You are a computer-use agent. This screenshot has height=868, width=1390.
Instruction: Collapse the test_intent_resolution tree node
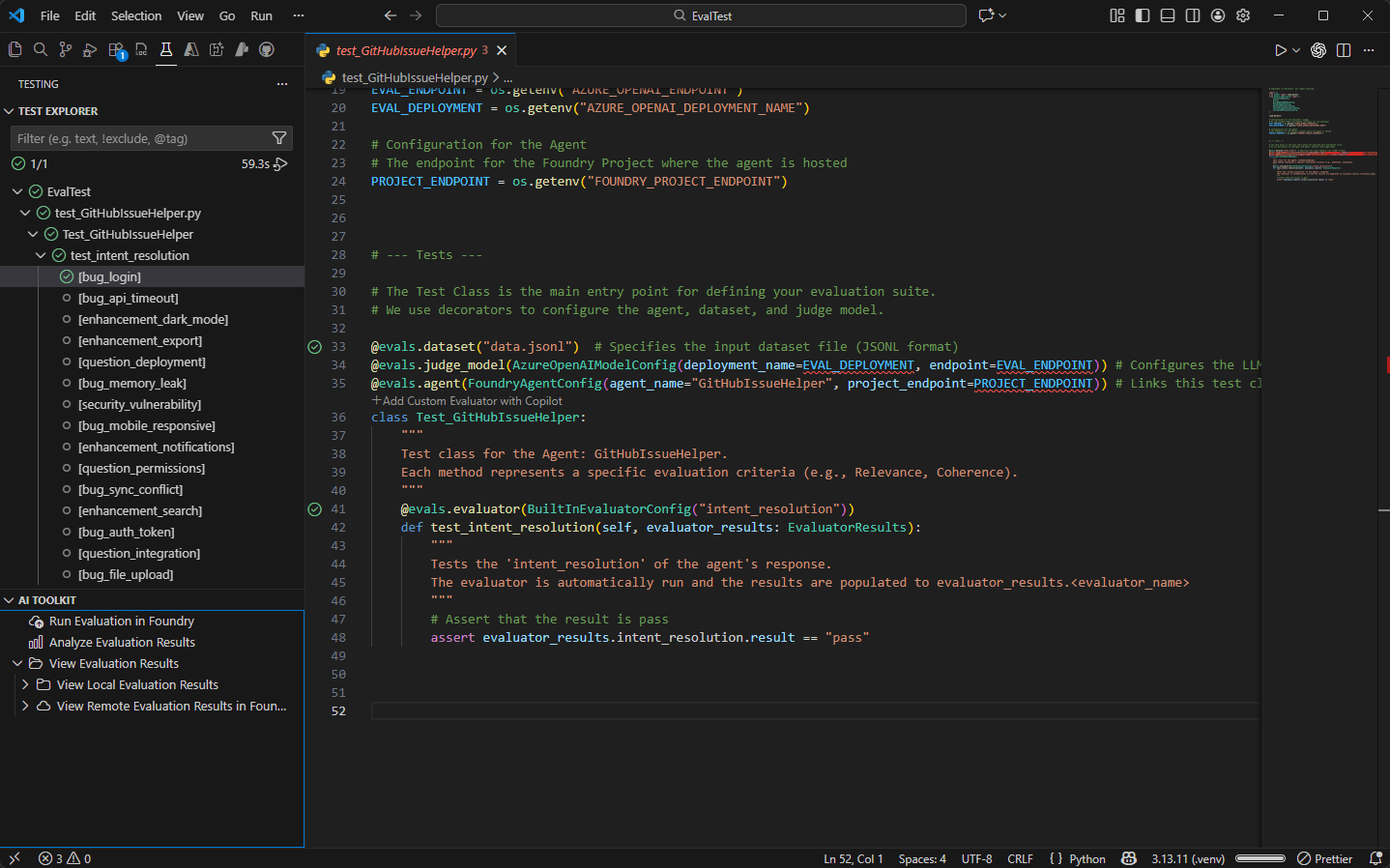(x=40, y=254)
